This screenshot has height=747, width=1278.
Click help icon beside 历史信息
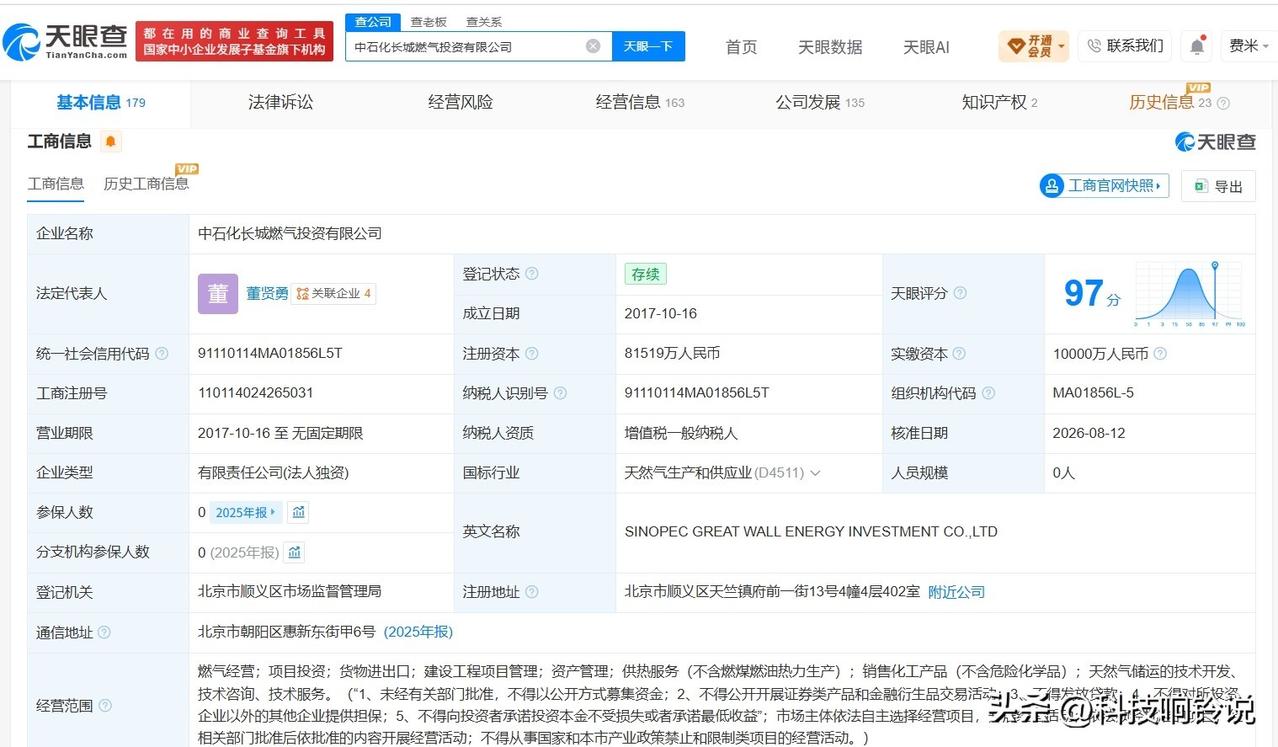[x=1223, y=103]
